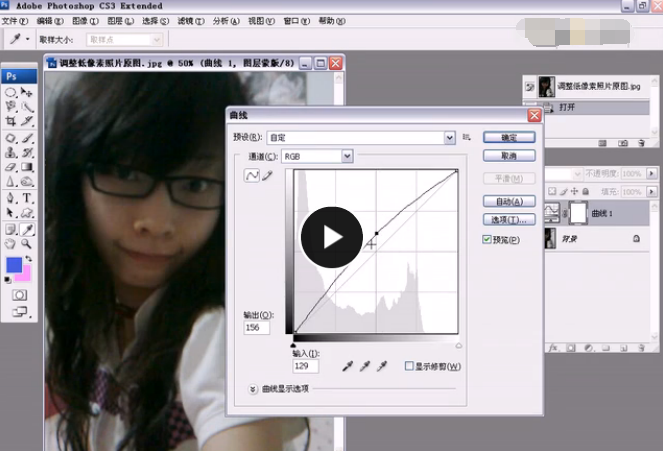Open the eyedropper tool preset picker arrow

coord(27,39)
